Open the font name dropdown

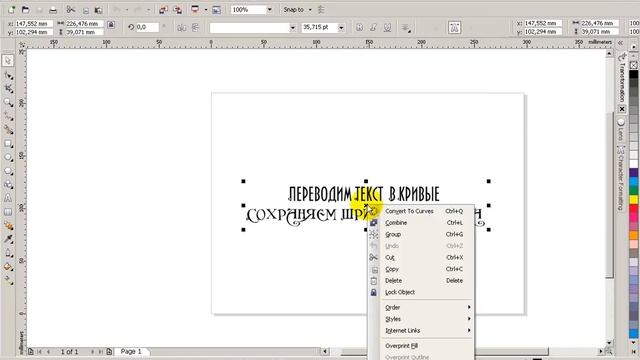(x=292, y=28)
